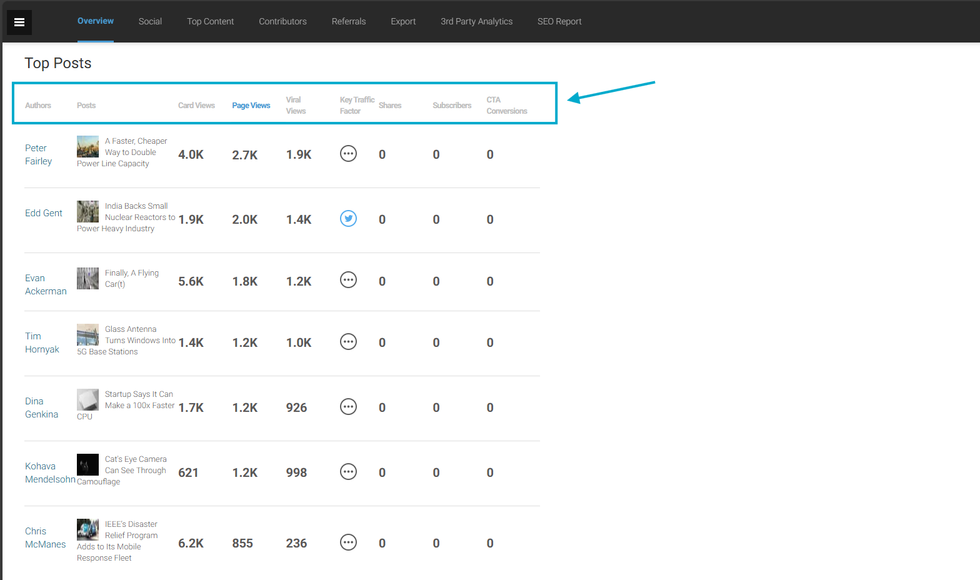
Task: Go to the SEO Report tab
Action: (559, 21)
